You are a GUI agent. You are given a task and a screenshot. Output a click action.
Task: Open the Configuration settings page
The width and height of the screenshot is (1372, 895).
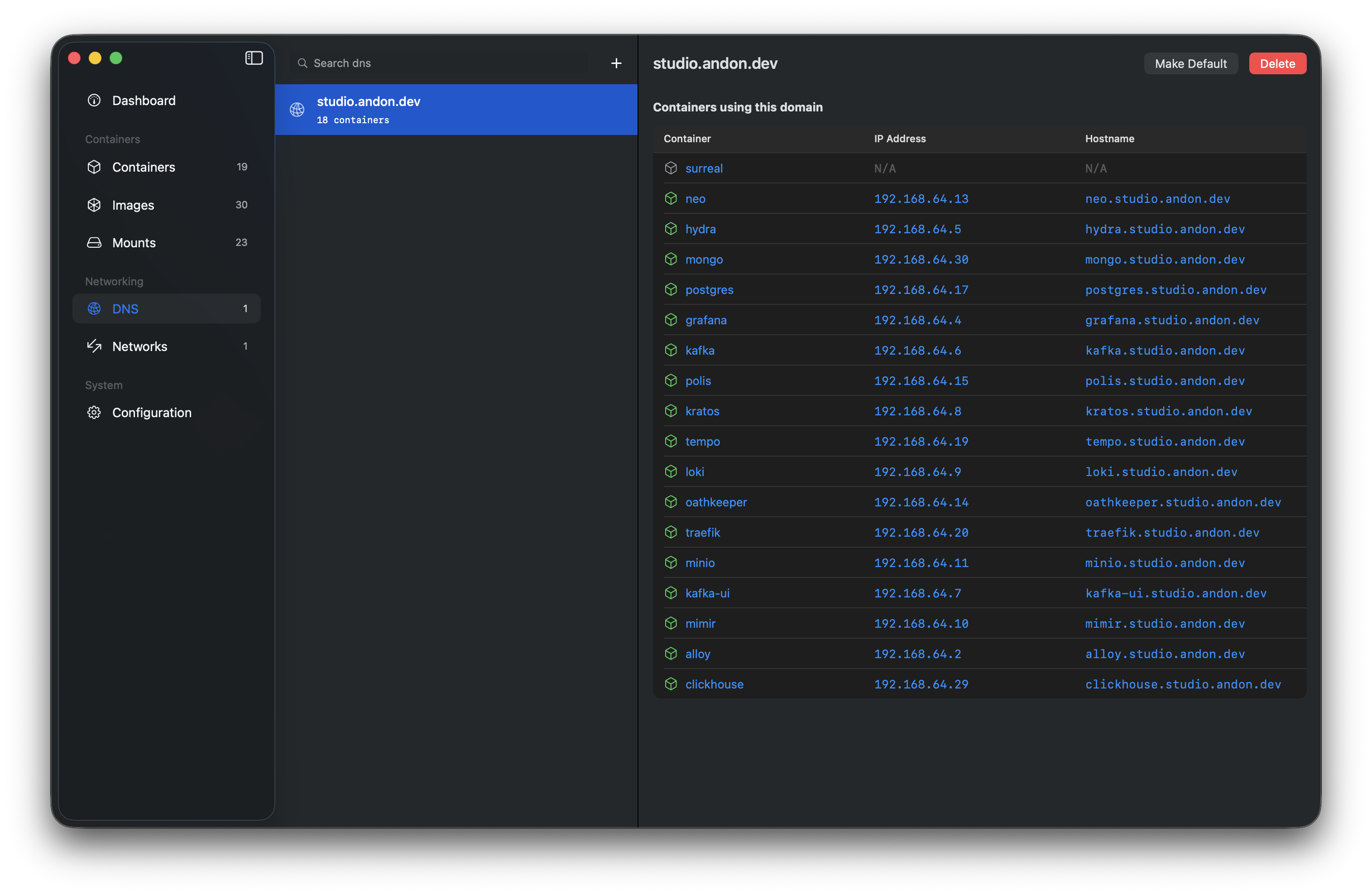[x=167, y=412]
